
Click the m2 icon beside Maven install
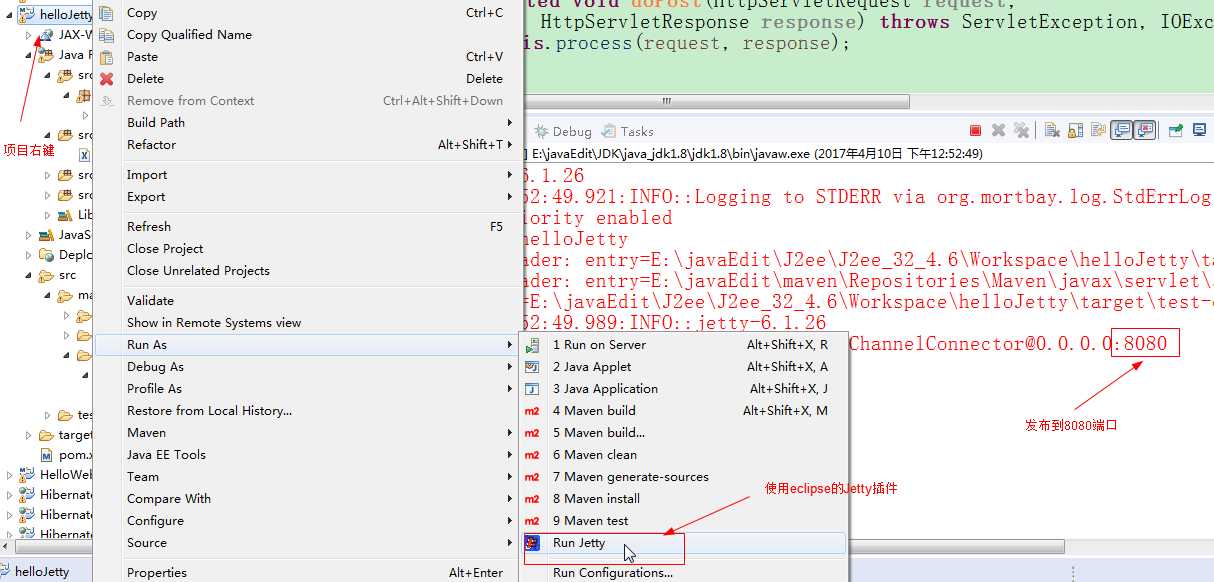point(533,499)
